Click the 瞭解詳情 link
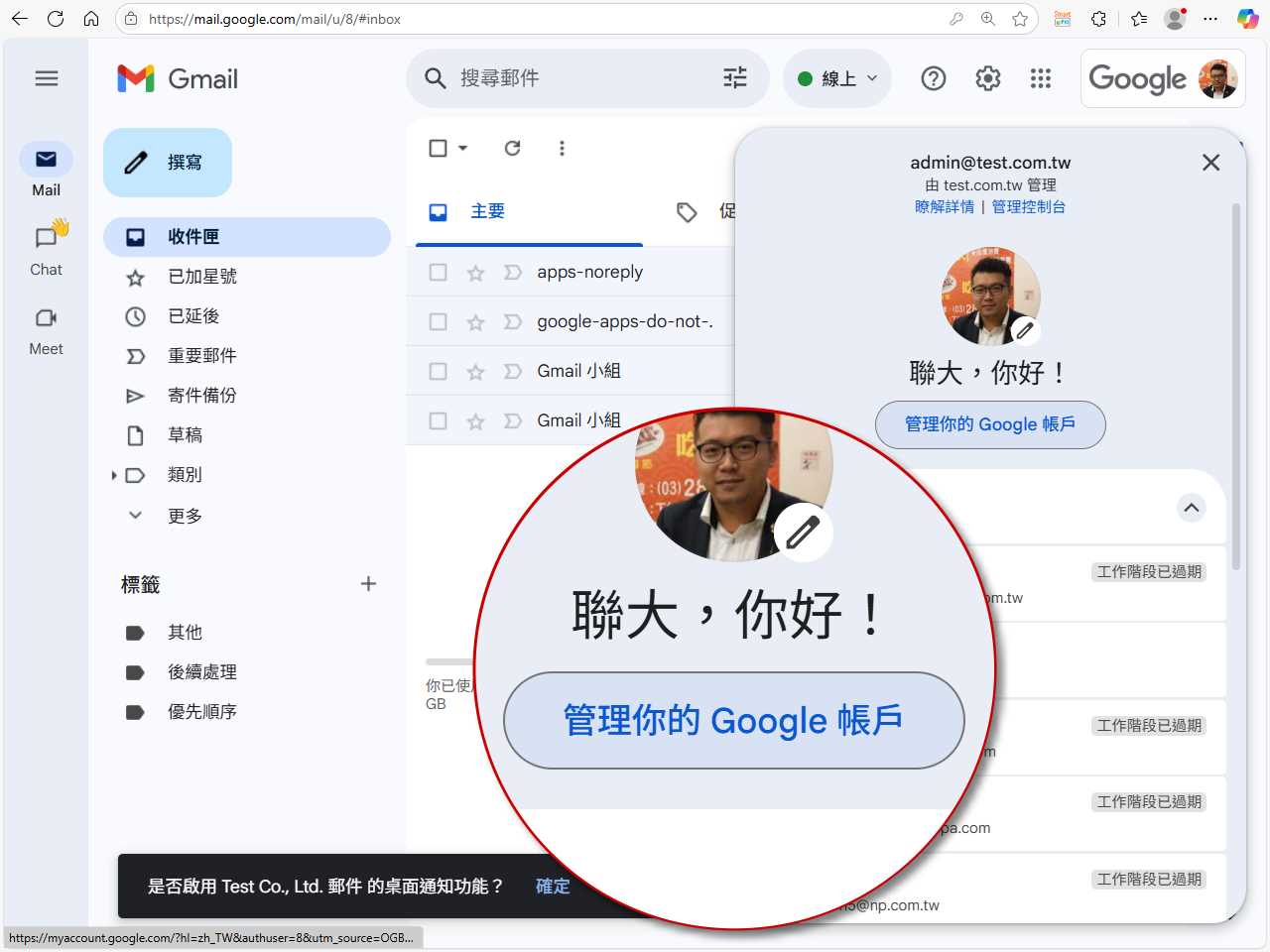1270x952 pixels. click(945, 206)
